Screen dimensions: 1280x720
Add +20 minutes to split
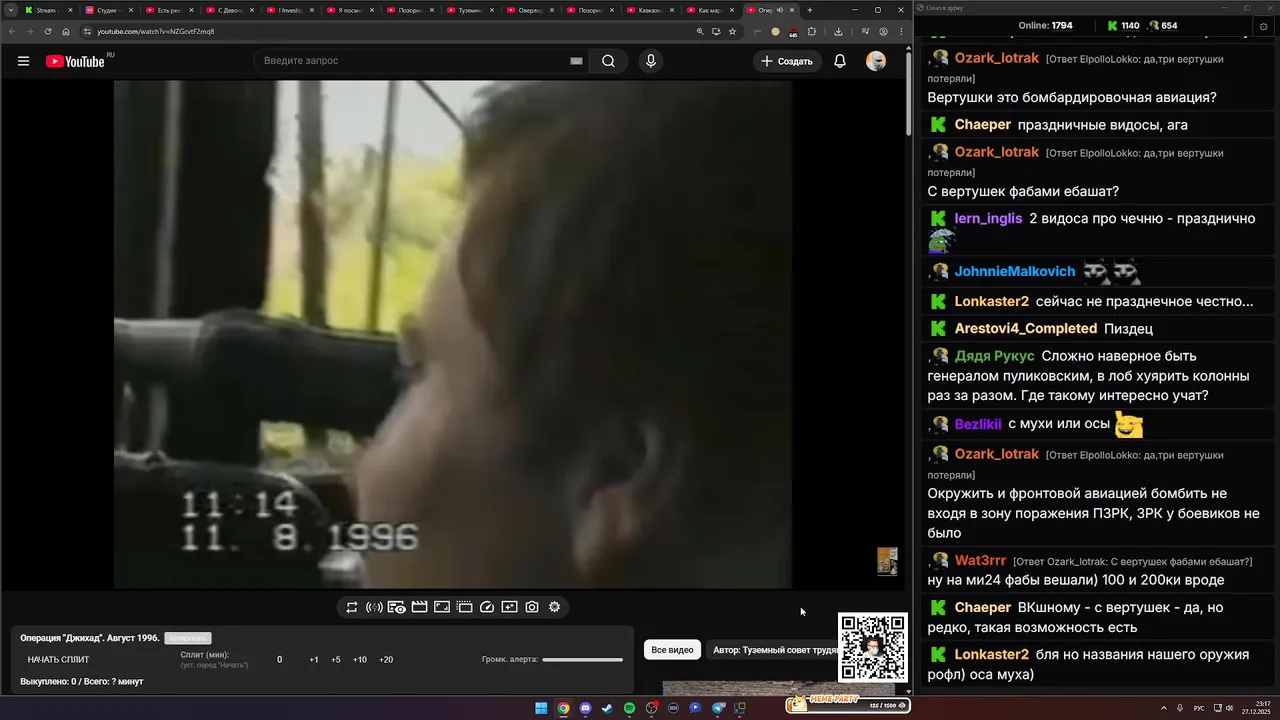386,660
